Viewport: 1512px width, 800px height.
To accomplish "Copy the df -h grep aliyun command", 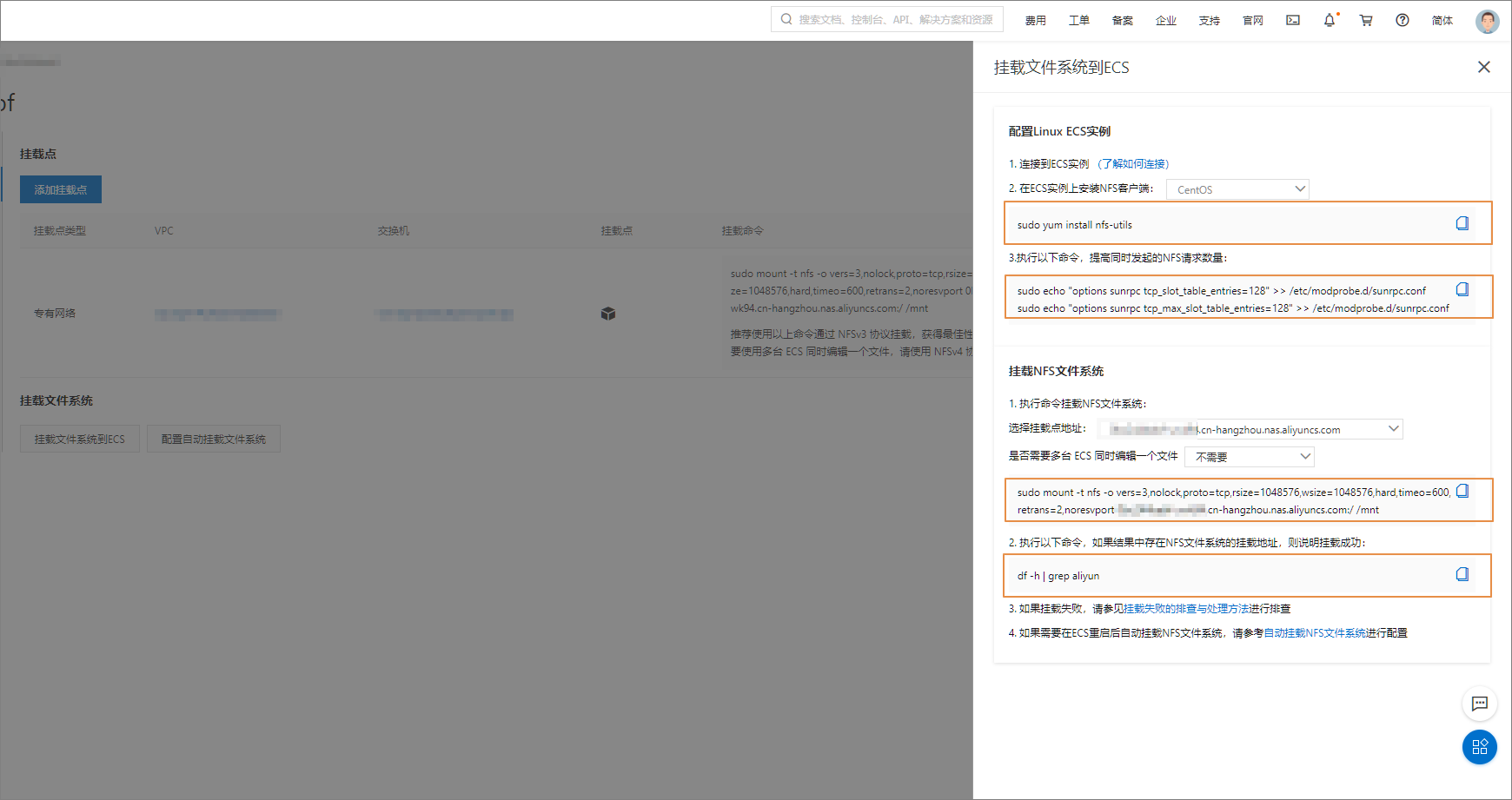I will tap(1462, 574).
